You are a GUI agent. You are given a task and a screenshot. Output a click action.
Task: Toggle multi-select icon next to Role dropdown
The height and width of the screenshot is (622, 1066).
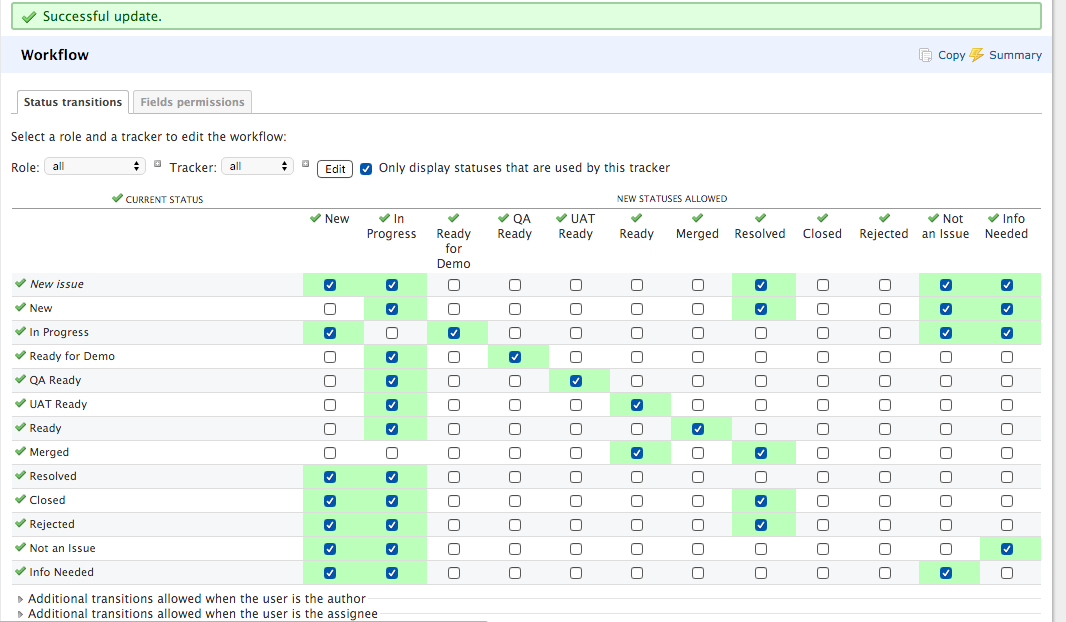coord(157,164)
